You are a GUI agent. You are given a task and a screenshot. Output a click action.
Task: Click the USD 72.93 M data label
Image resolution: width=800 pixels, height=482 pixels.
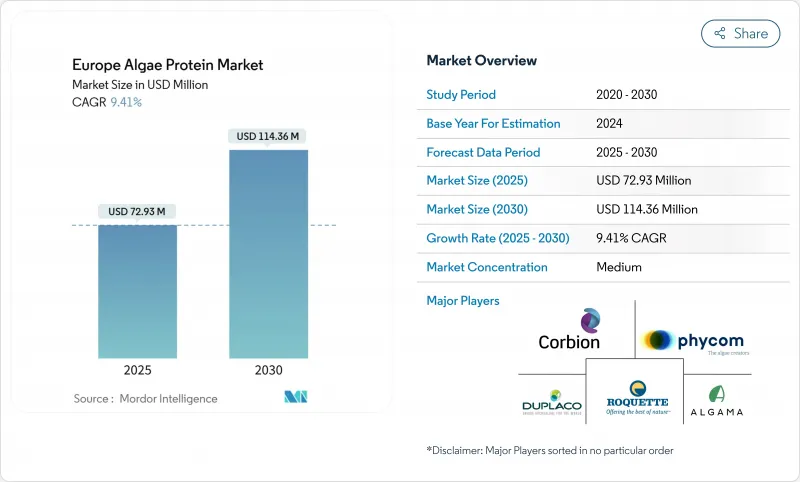137,211
